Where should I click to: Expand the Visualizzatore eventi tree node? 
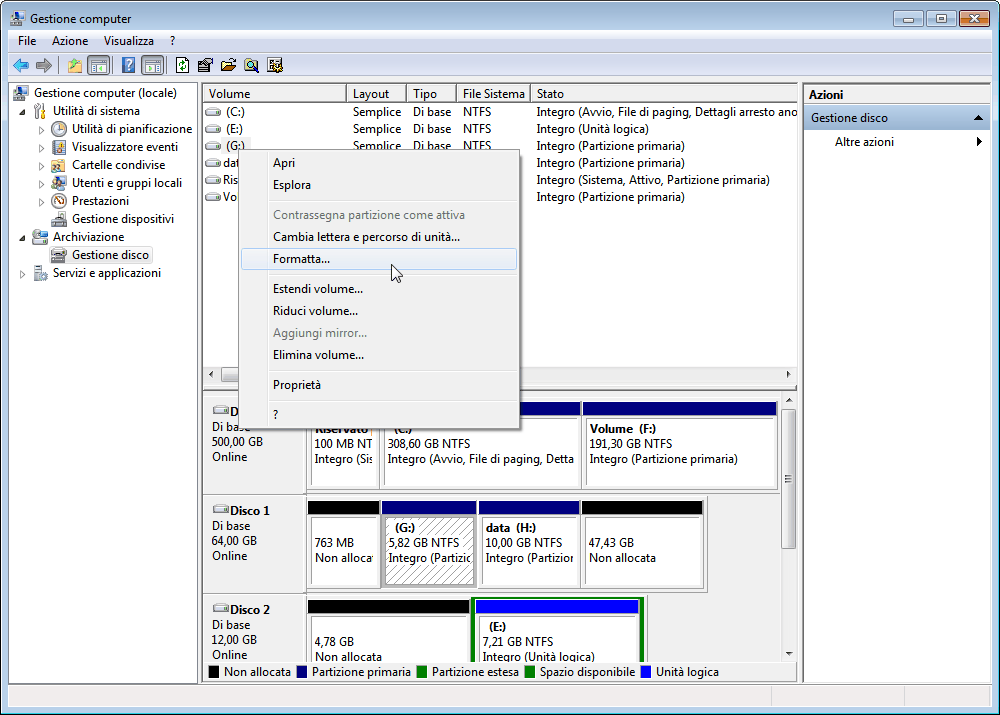(42, 147)
